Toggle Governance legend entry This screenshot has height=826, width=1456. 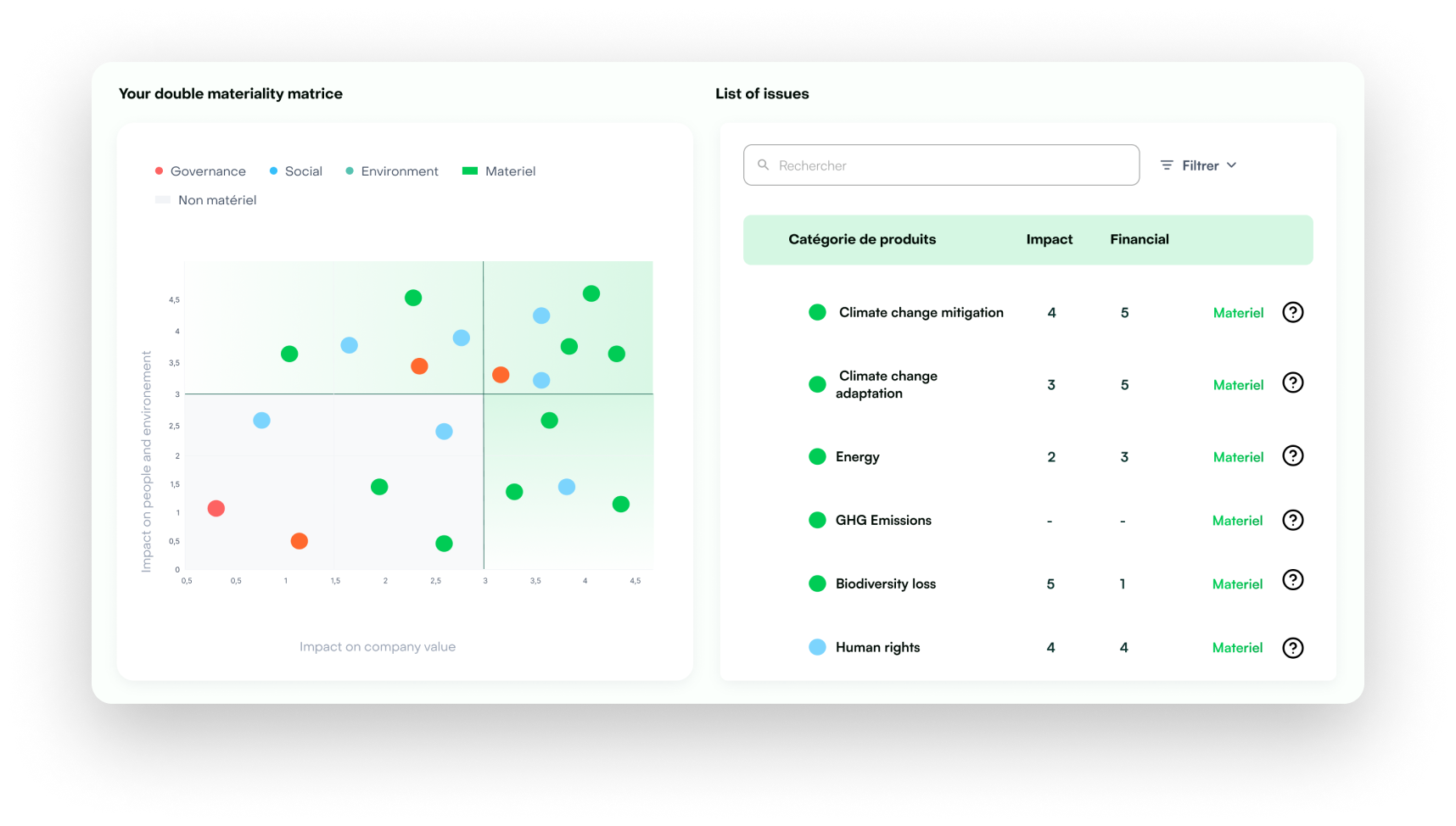[200, 171]
